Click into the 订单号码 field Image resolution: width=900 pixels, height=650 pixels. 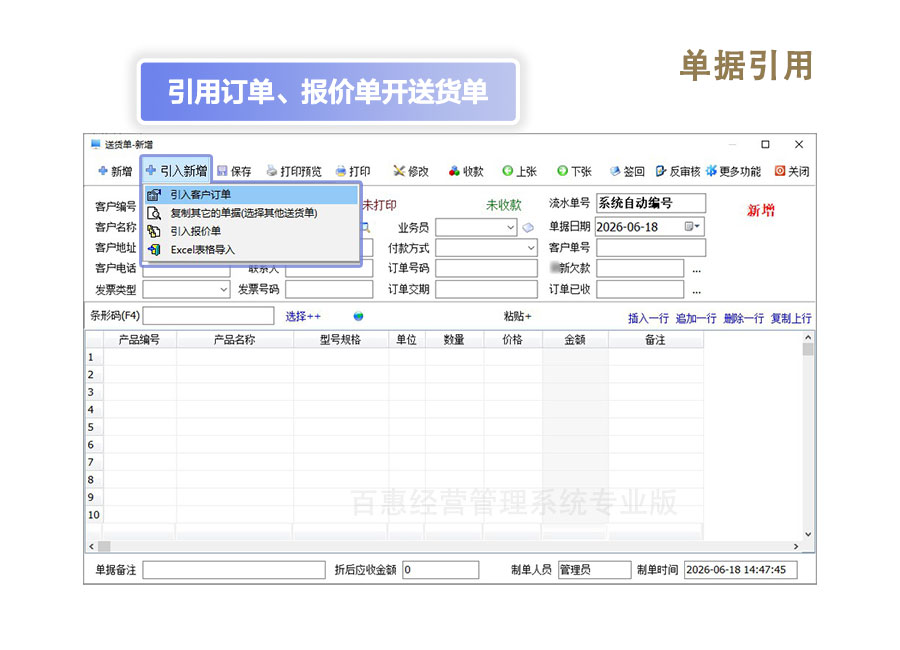pos(487,269)
